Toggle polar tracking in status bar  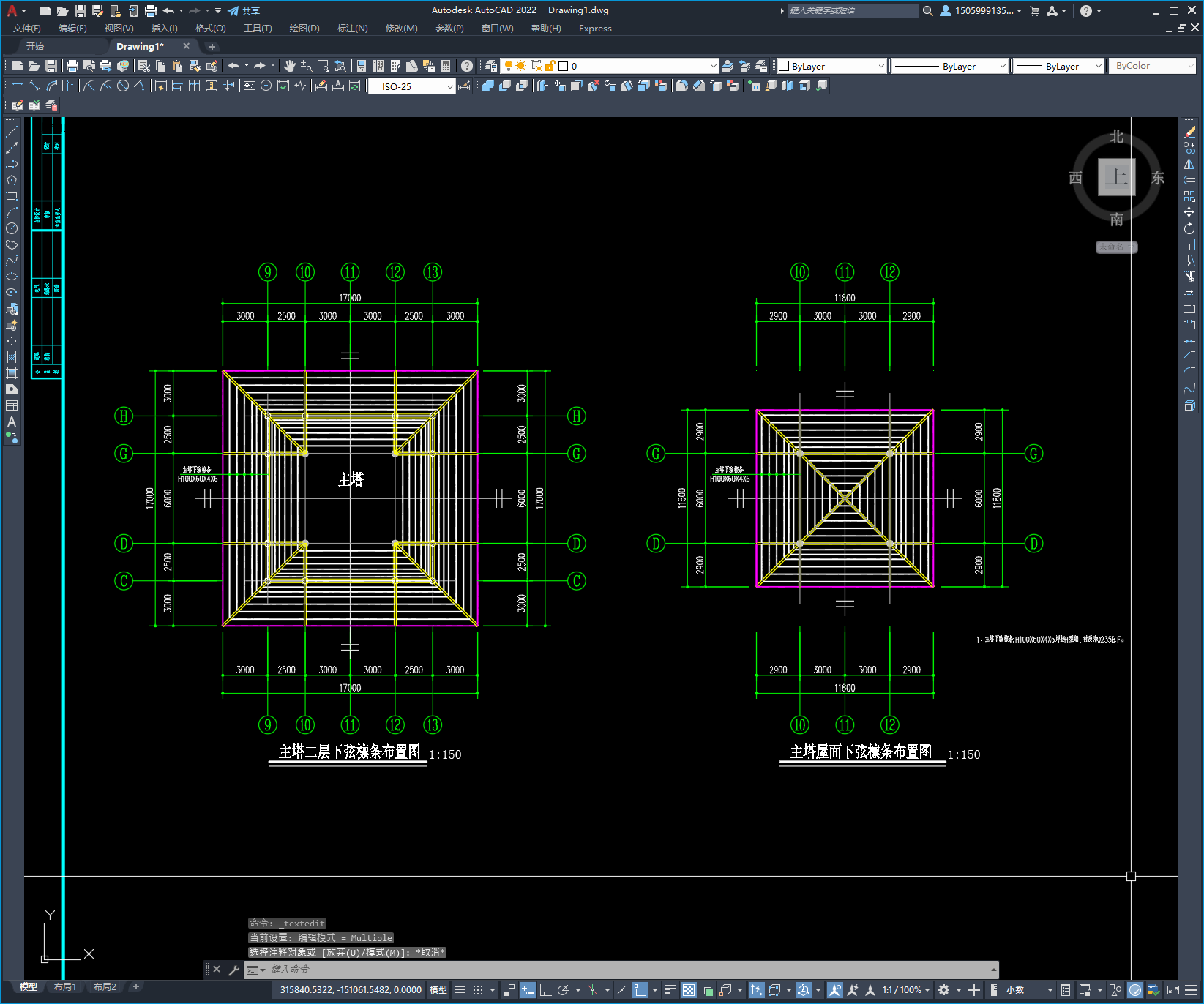pos(563,990)
